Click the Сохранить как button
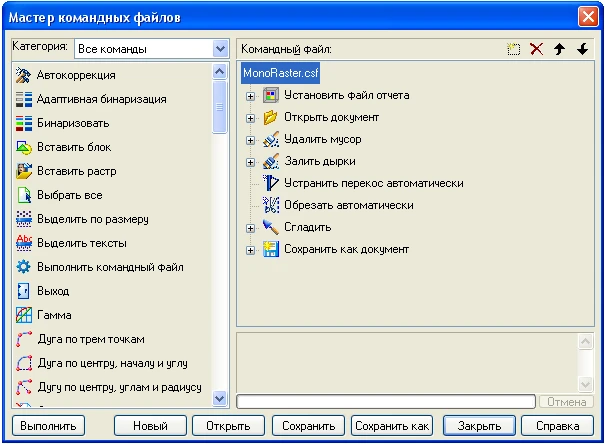 coord(392,426)
